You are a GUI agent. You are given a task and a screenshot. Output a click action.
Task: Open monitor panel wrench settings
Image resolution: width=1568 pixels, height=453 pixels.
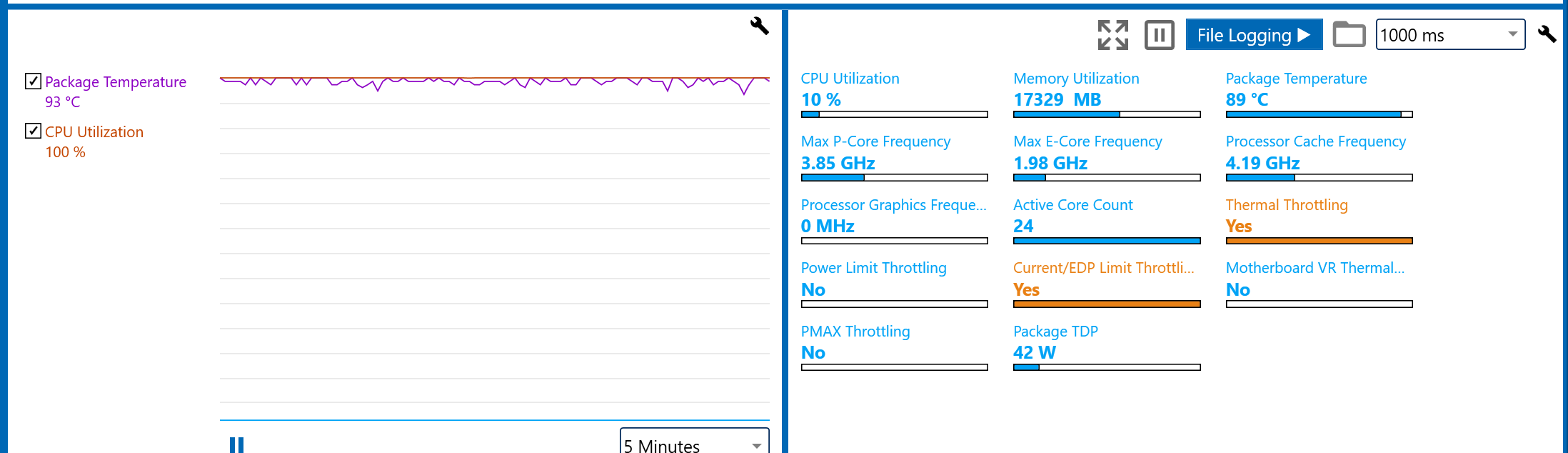click(1547, 34)
